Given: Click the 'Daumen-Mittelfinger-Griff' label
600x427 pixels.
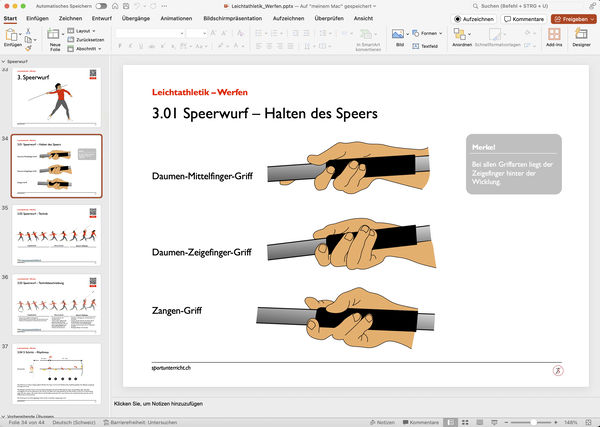Looking at the screenshot, I should coord(202,176).
